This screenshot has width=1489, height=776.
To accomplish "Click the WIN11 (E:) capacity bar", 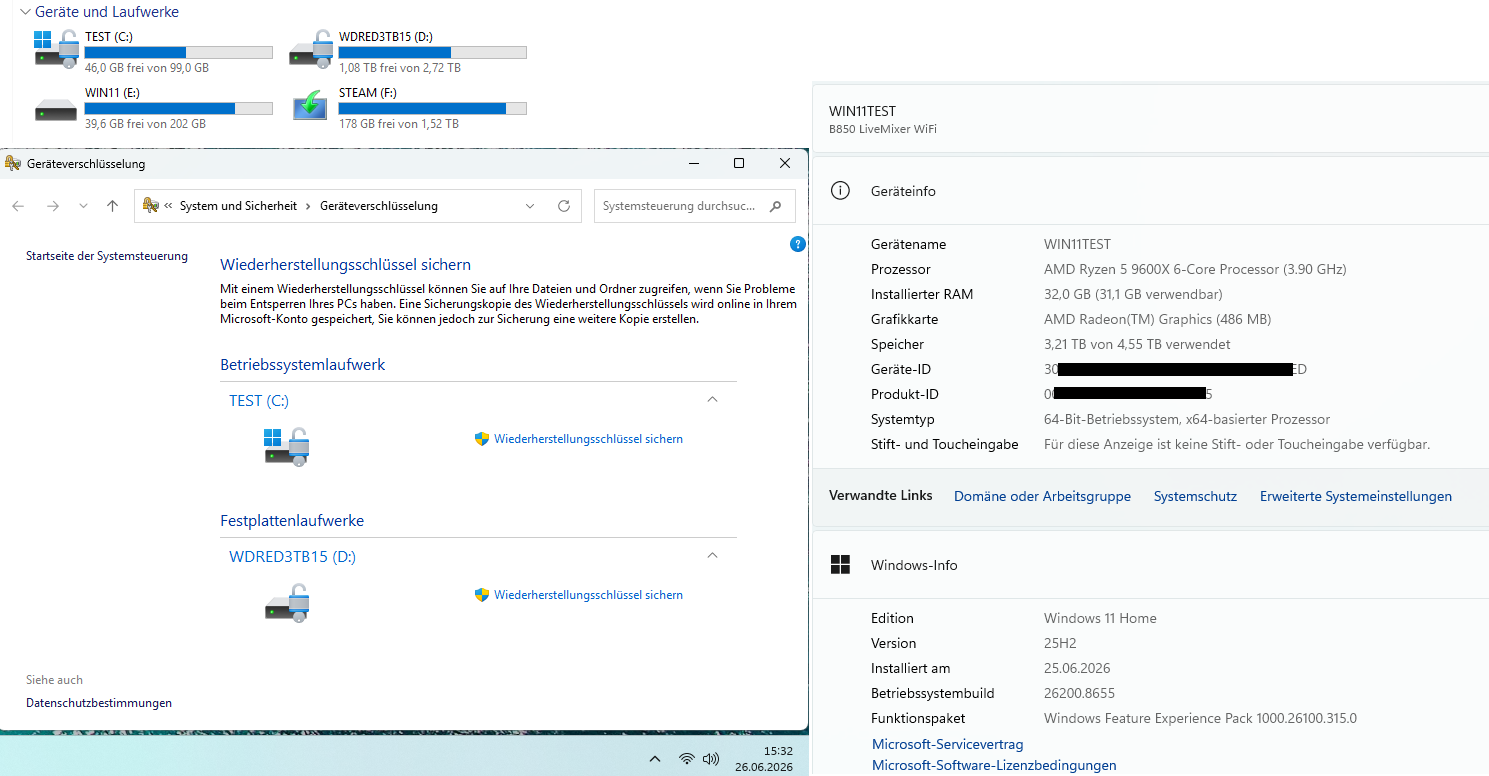I will pyautogui.click(x=179, y=108).
